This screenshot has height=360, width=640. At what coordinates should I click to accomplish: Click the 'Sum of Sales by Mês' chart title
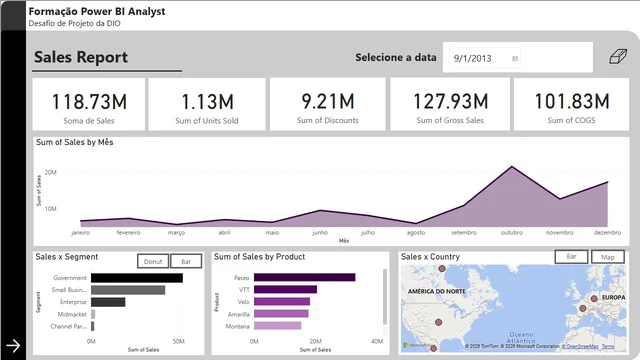pyautogui.click(x=75, y=142)
